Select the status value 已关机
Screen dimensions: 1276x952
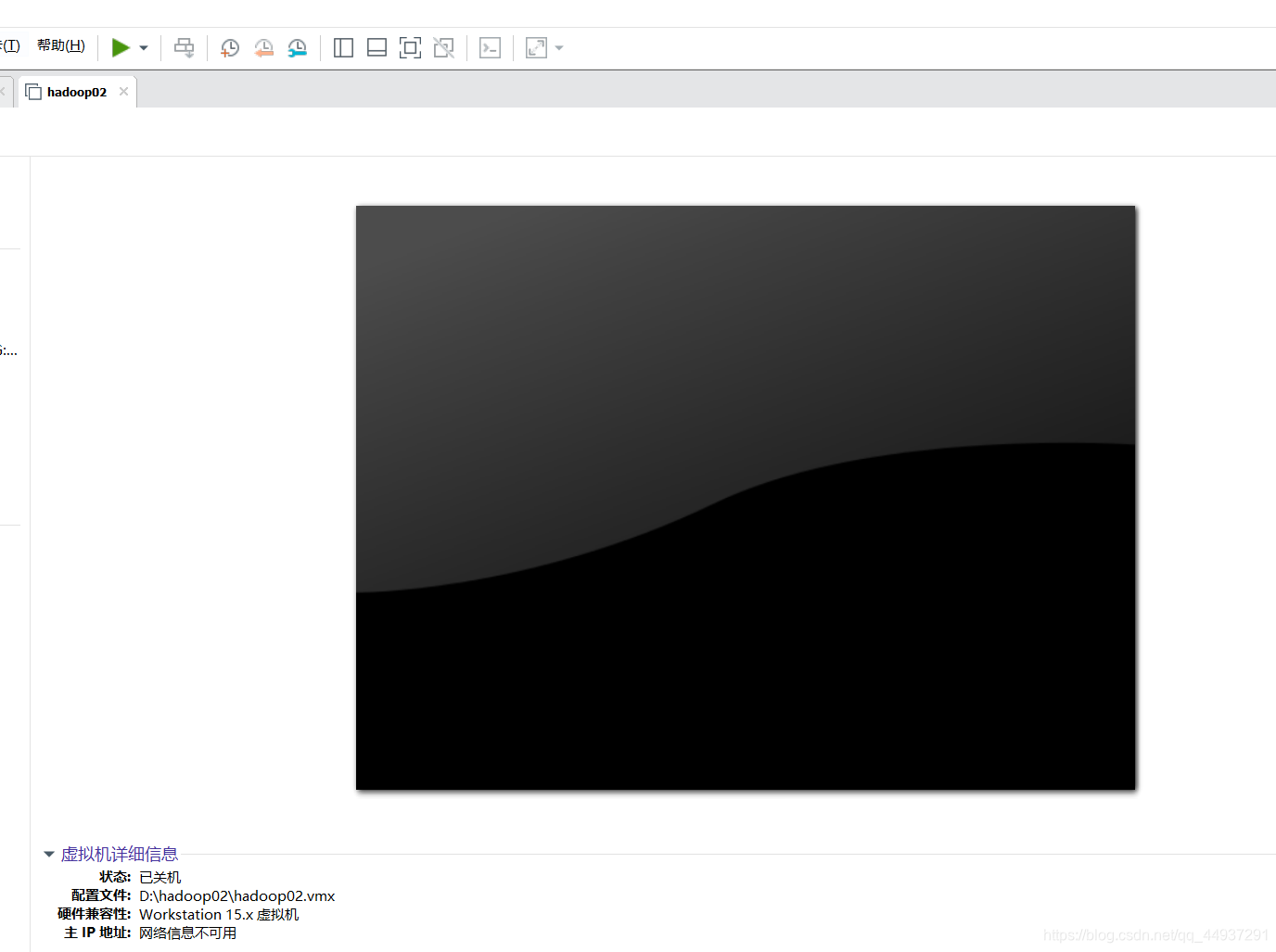point(160,877)
